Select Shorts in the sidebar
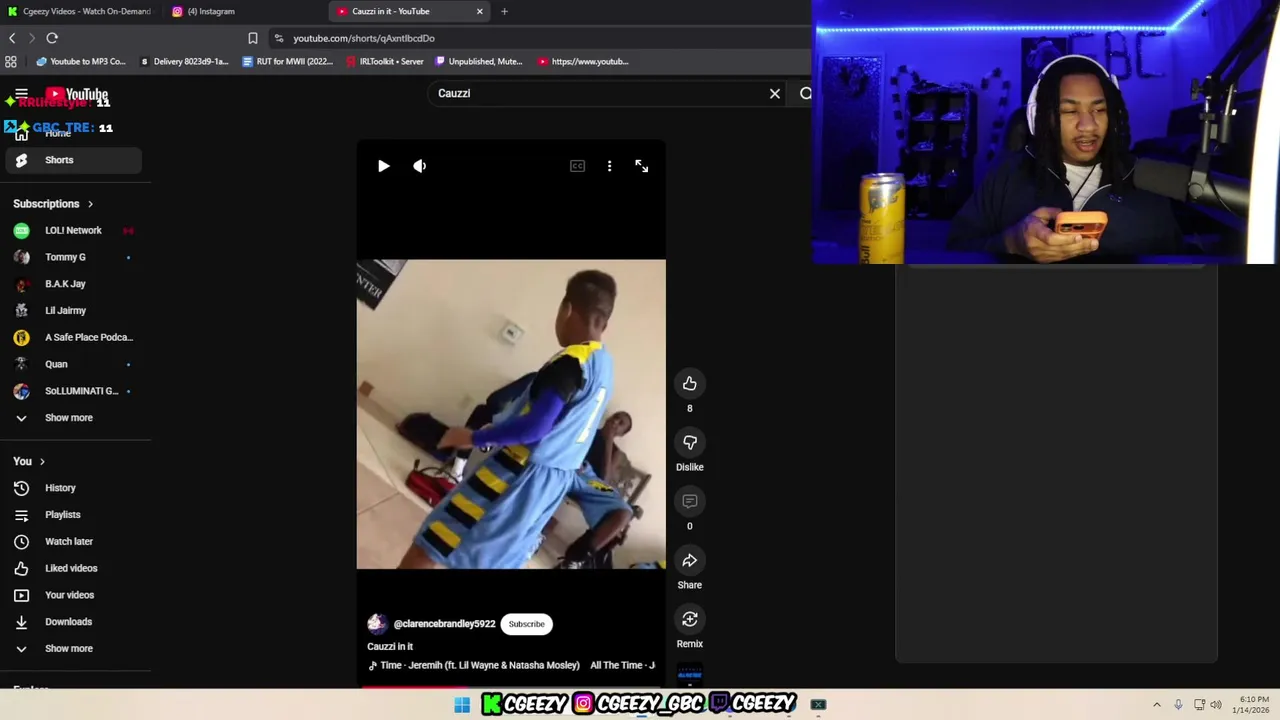This screenshot has height=720, width=1280. pos(73,160)
